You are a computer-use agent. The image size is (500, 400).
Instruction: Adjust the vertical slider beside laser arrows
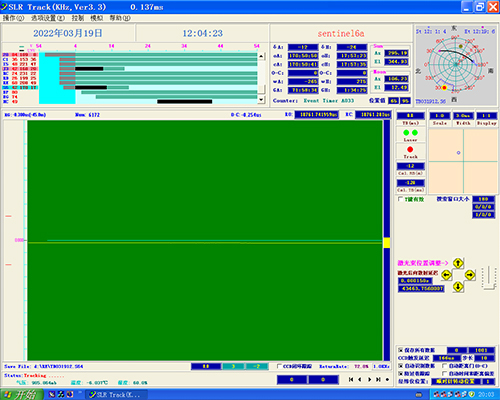pyautogui.click(x=489, y=277)
